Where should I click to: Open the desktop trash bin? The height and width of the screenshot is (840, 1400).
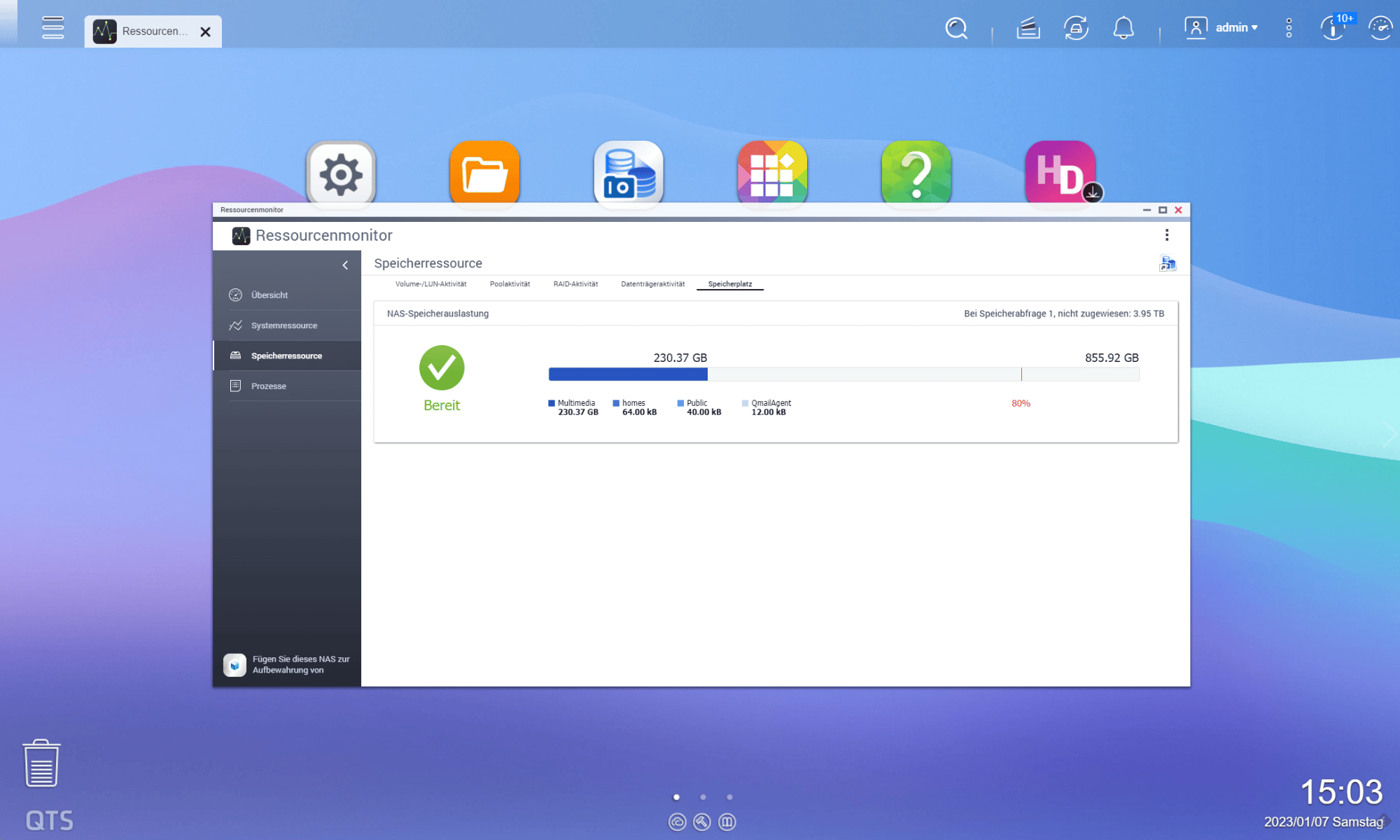tap(41, 764)
